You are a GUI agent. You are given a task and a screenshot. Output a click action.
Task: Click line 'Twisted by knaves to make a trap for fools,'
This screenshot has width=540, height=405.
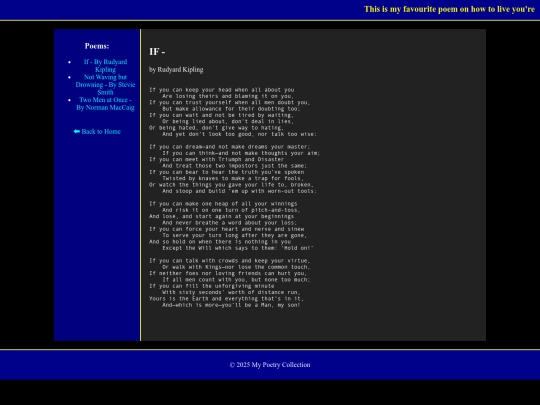[233, 178]
